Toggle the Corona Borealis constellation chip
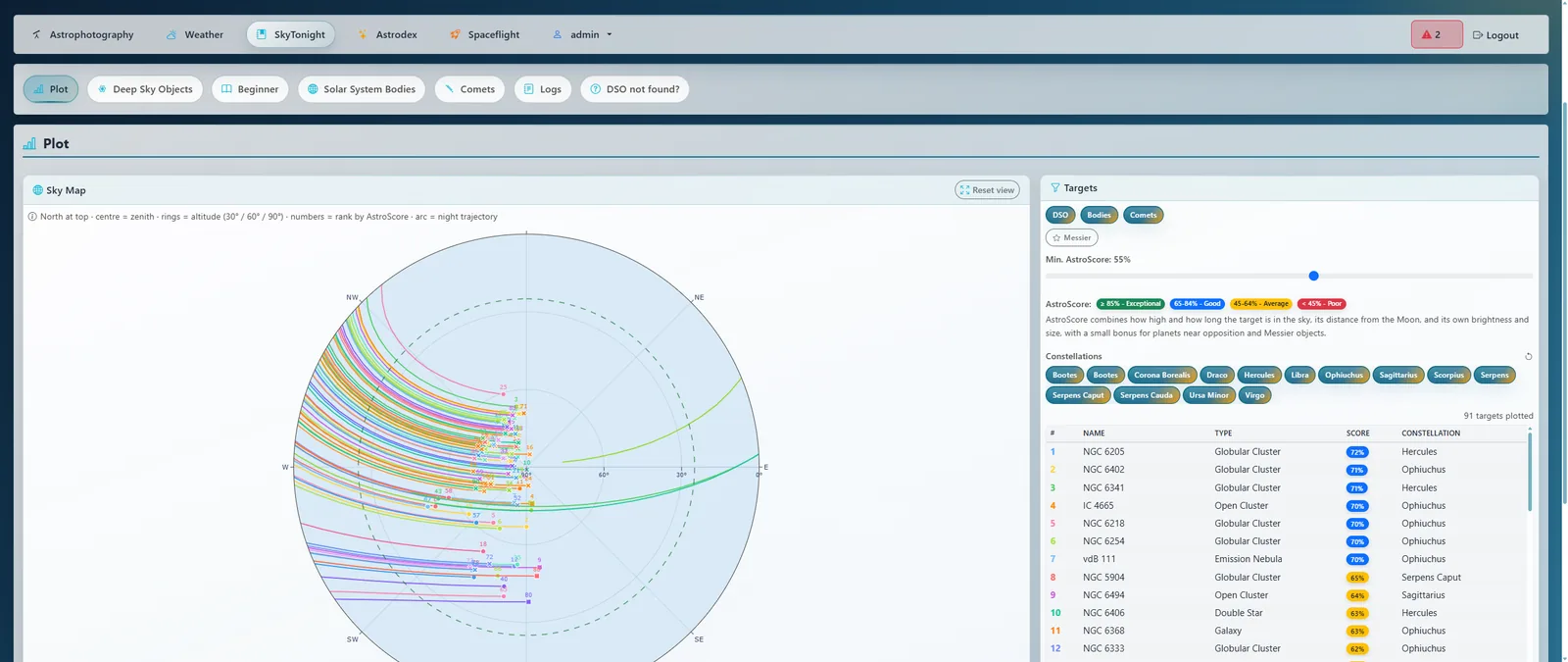 coord(1161,375)
